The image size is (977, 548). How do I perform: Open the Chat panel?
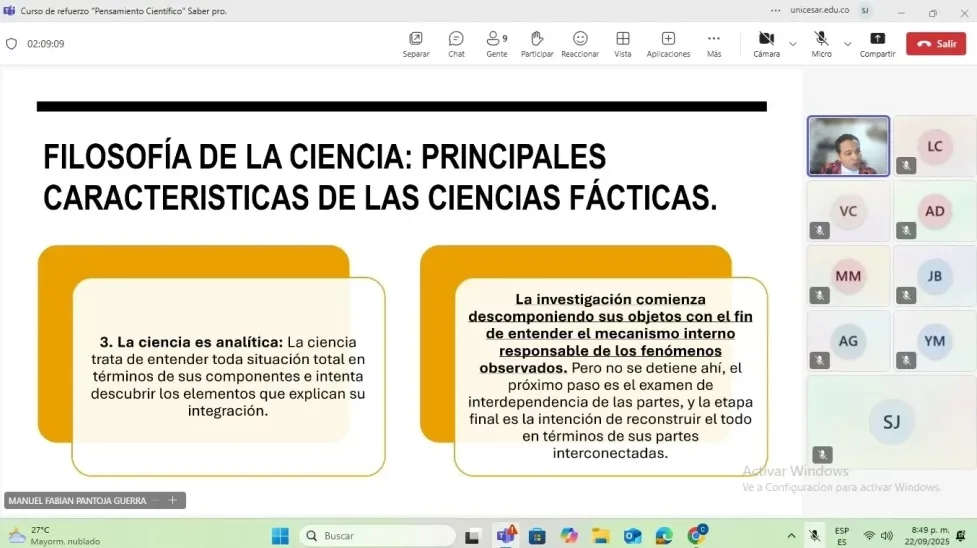[x=456, y=44]
